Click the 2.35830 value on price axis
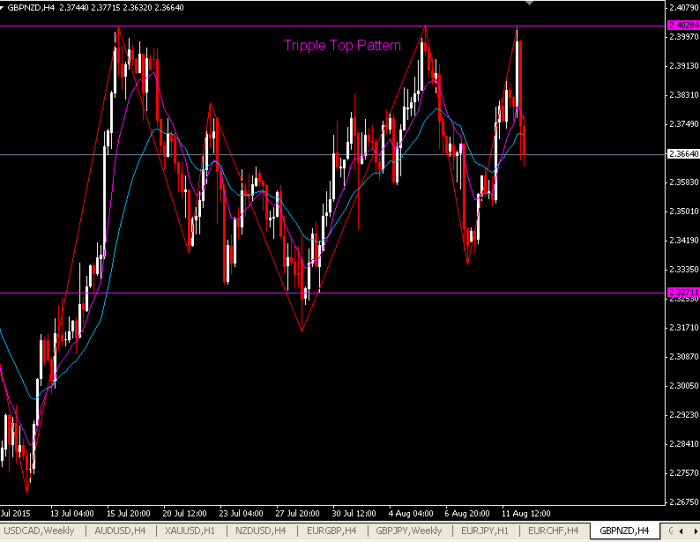Image resolution: width=700 pixels, height=542 pixels. coord(684,182)
